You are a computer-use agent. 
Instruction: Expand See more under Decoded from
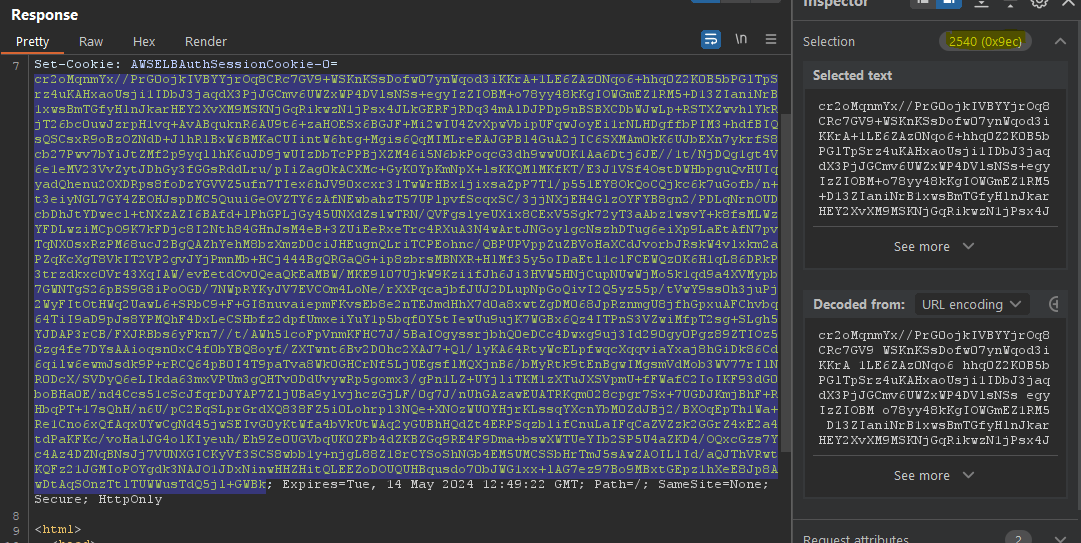coord(933,475)
